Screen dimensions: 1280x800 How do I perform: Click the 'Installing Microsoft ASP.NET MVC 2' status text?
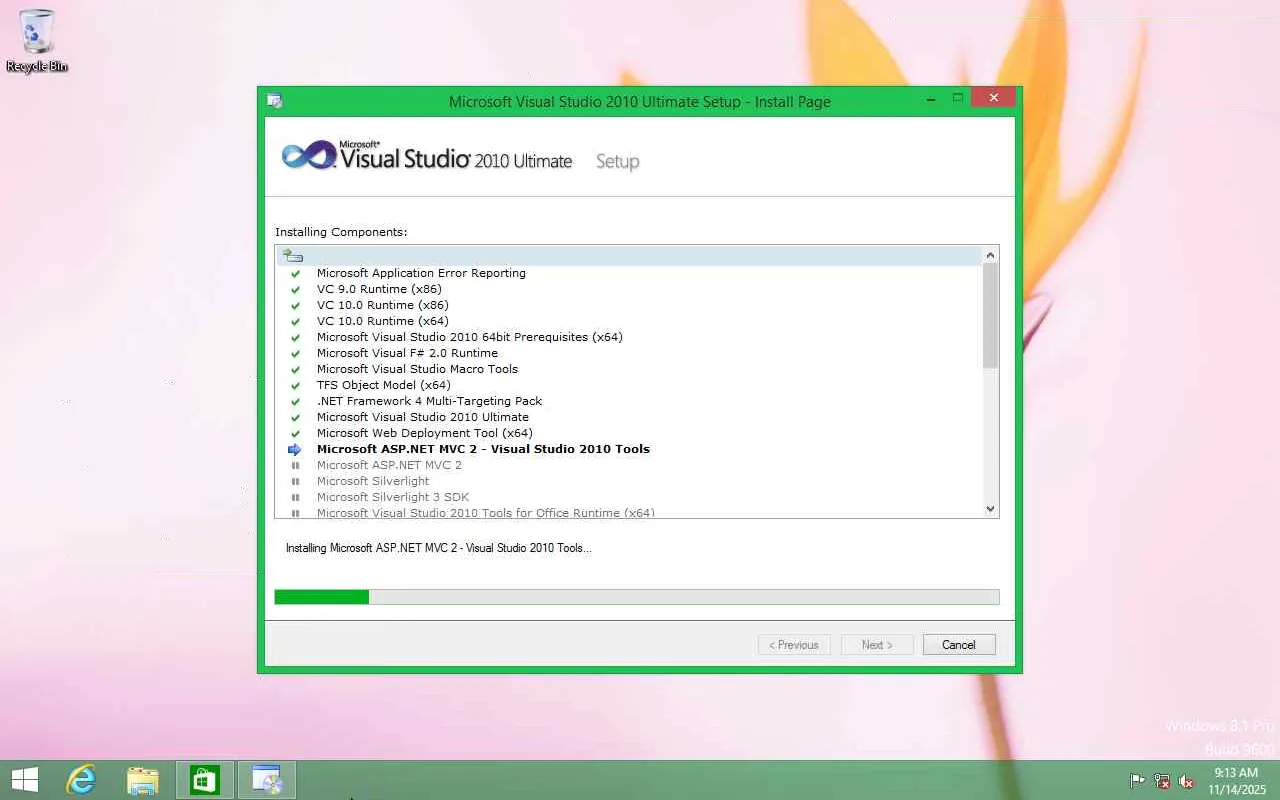[438, 548]
